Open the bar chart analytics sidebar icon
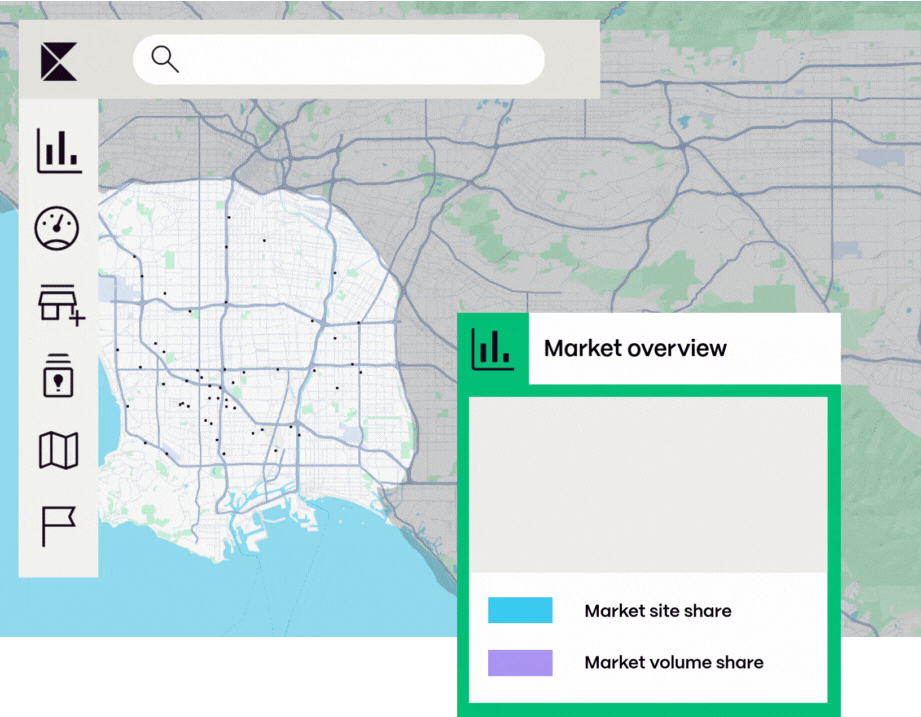The height and width of the screenshot is (717, 921). 59,151
